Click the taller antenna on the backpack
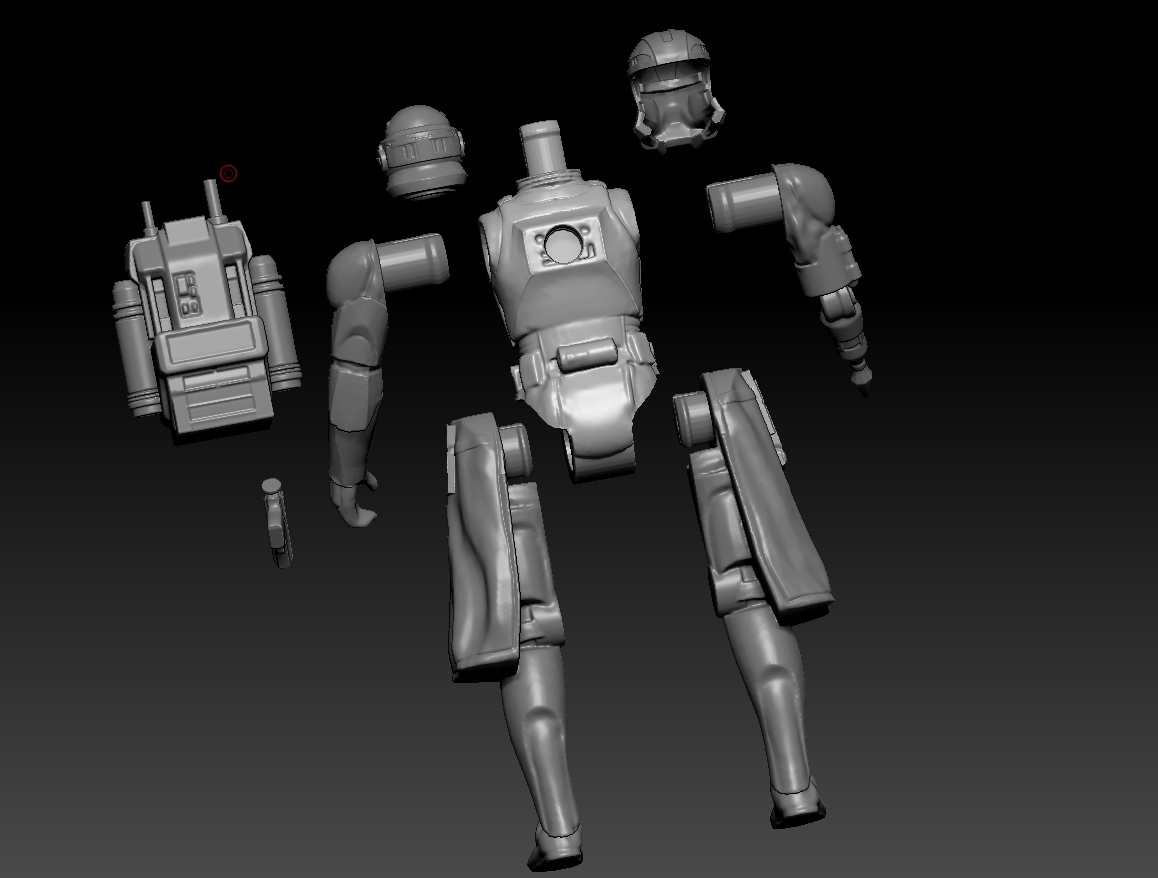 point(213,200)
